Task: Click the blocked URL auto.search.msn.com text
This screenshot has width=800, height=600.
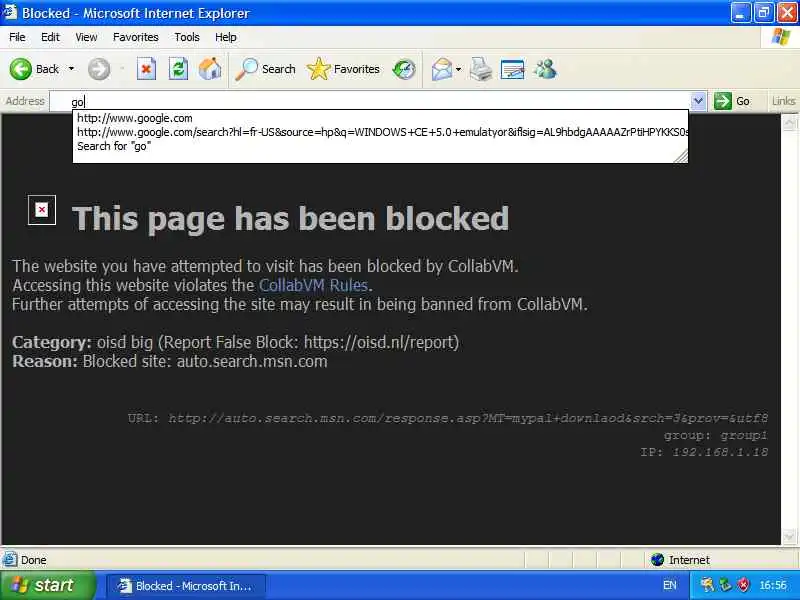Action: [447, 418]
